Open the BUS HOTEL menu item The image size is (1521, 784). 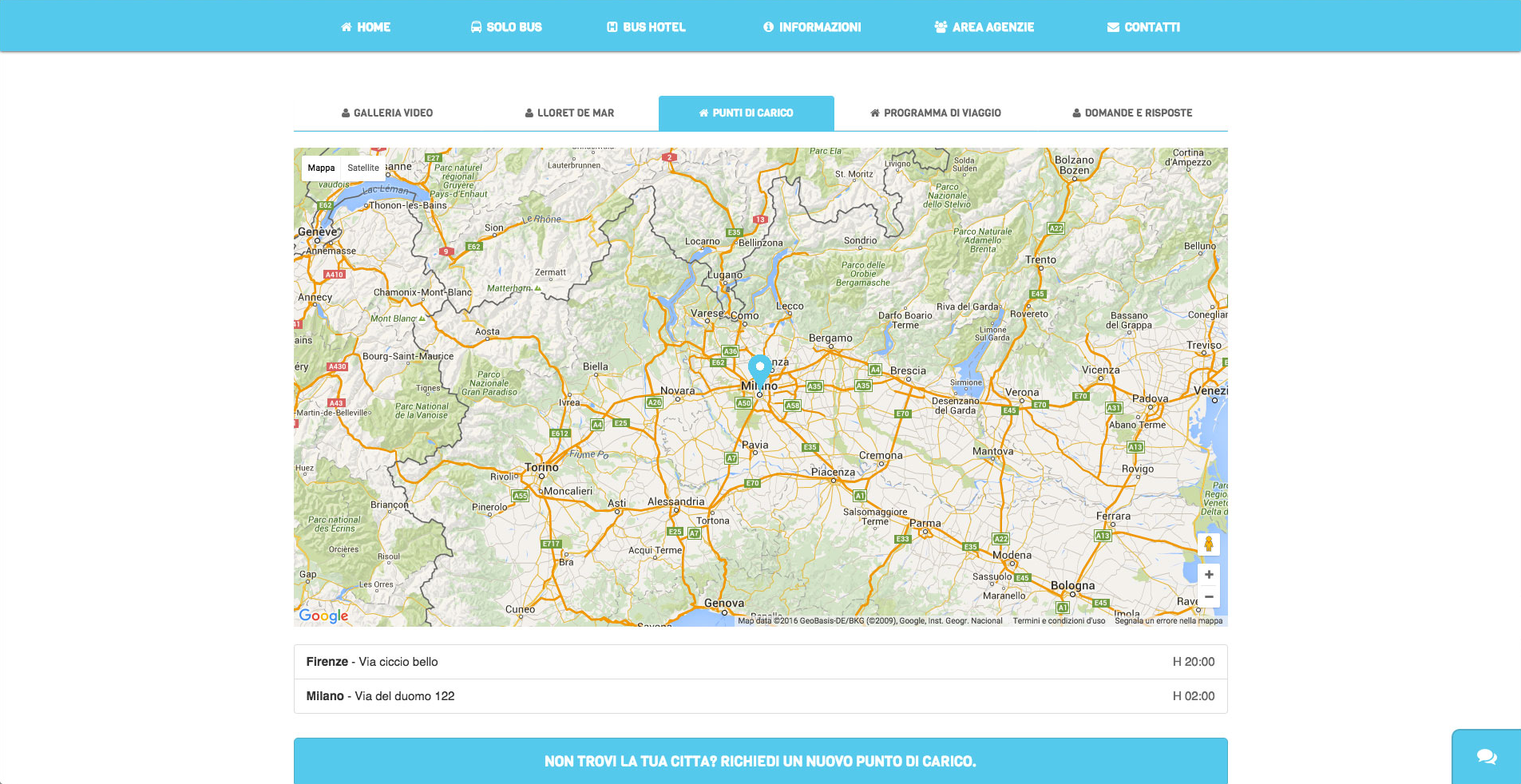coord(646,27)
